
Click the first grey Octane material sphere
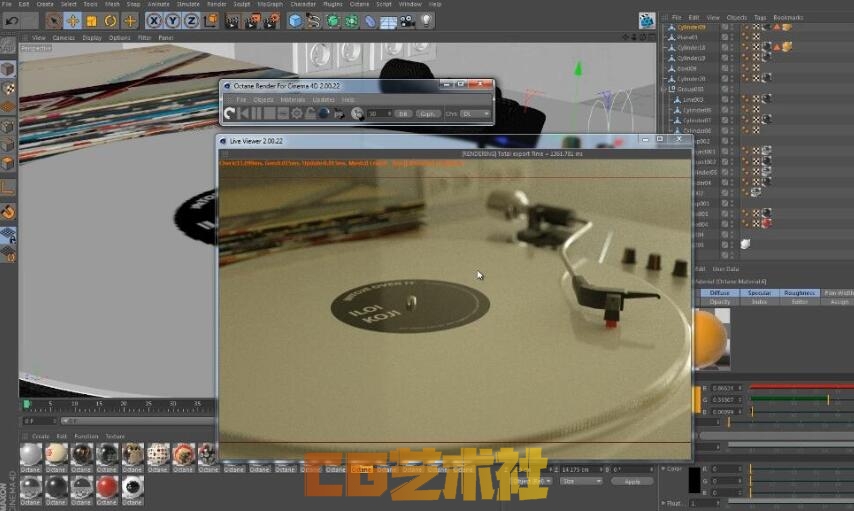point(30,454)
